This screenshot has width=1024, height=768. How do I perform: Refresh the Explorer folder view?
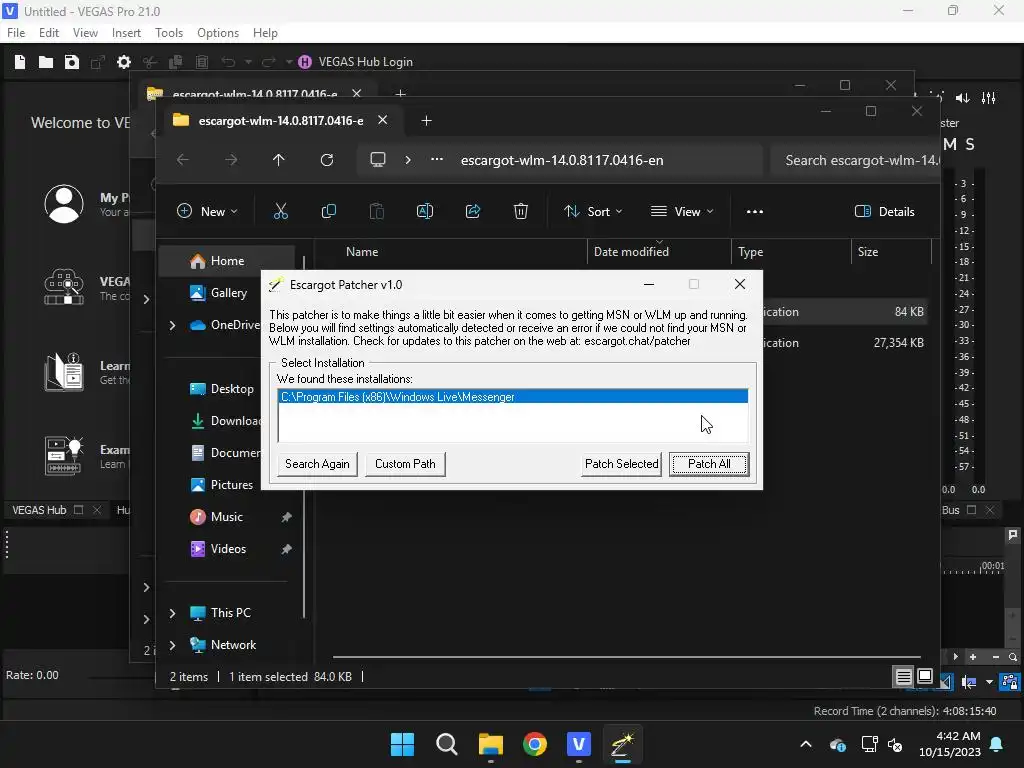click(x=327, y=160)
